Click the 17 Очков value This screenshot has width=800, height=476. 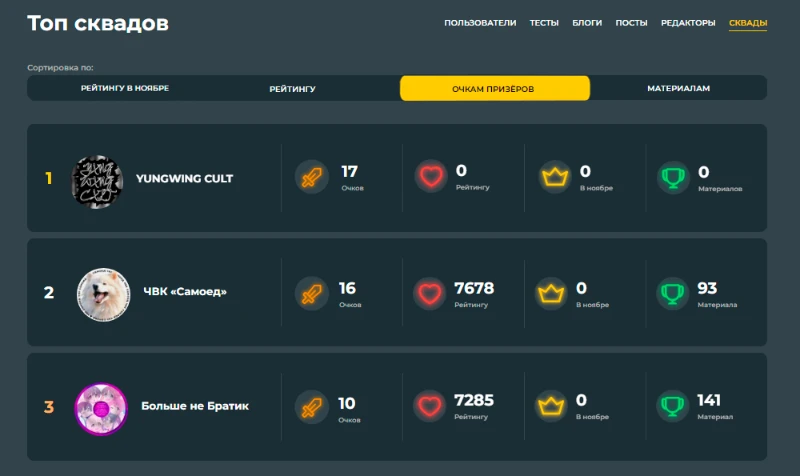[349, 171]
